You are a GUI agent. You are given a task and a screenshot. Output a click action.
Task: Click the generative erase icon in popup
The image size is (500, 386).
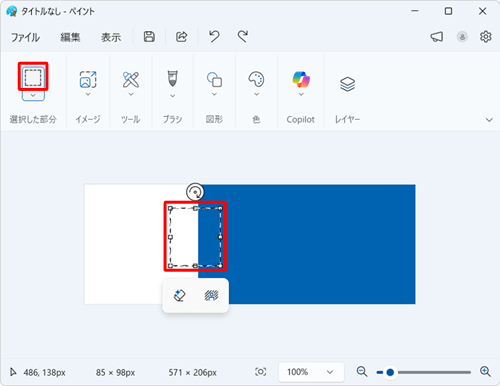(x=180, y=295)
